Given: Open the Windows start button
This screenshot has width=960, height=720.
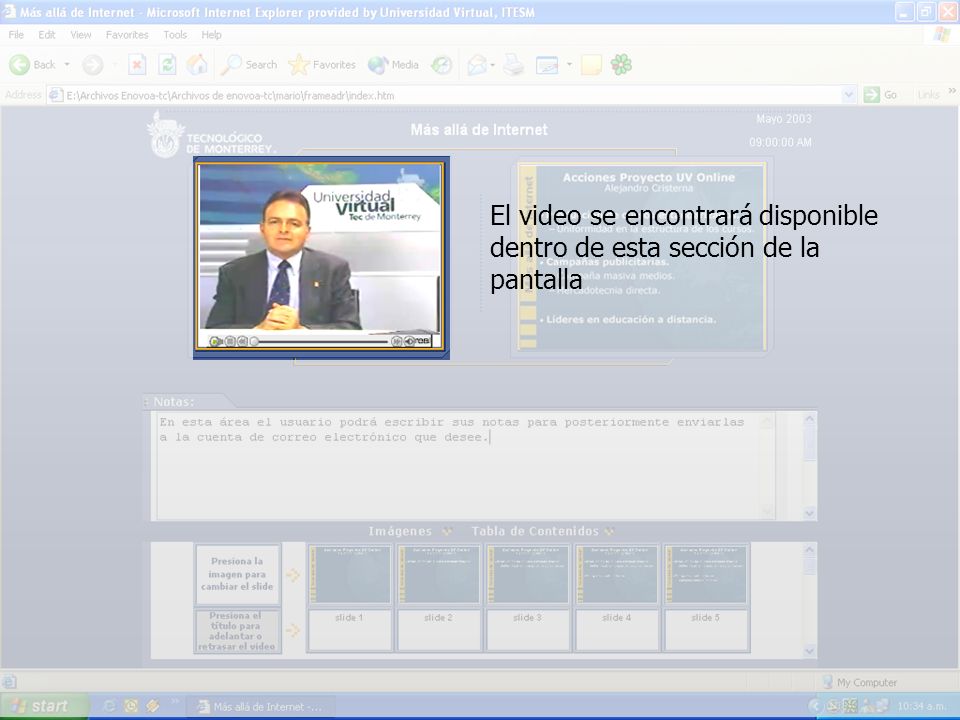Looking at the screenshot, I should 44,706.
